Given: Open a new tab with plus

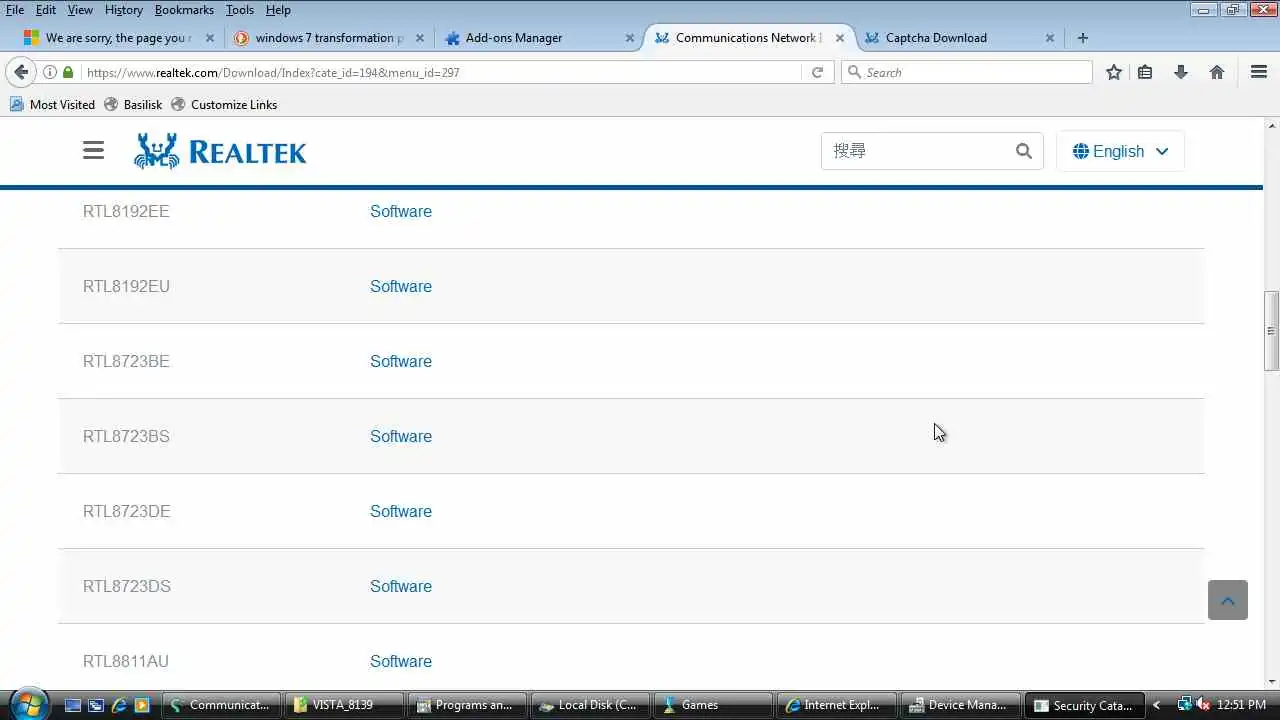Looking at the screenshot, I should click(x=1082, y=38).
